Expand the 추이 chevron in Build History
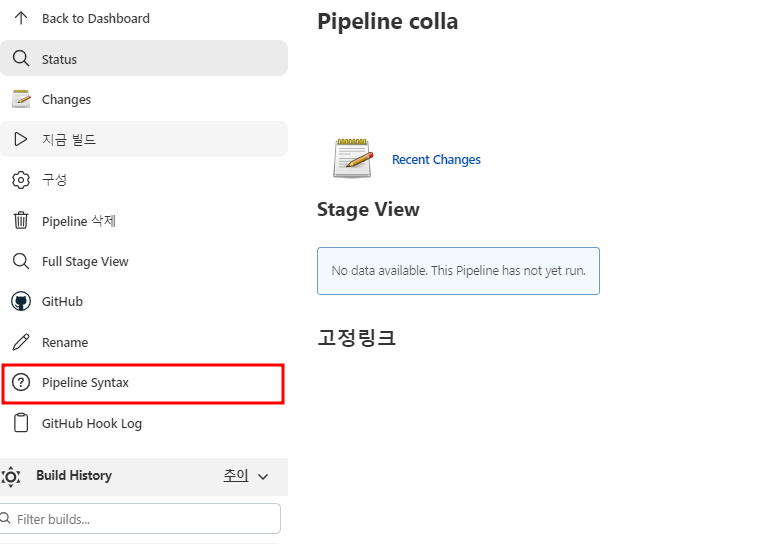 pyautogui.click(x=263, y=477)
